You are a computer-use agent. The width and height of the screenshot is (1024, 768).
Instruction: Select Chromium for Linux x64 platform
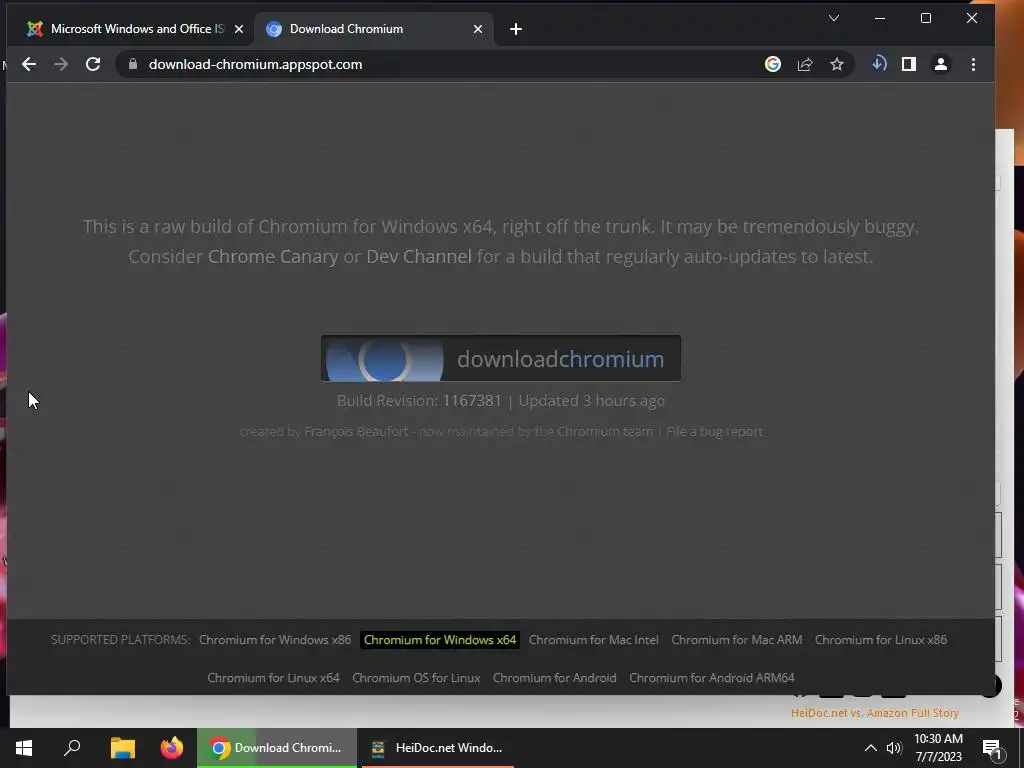click(273, 678)
